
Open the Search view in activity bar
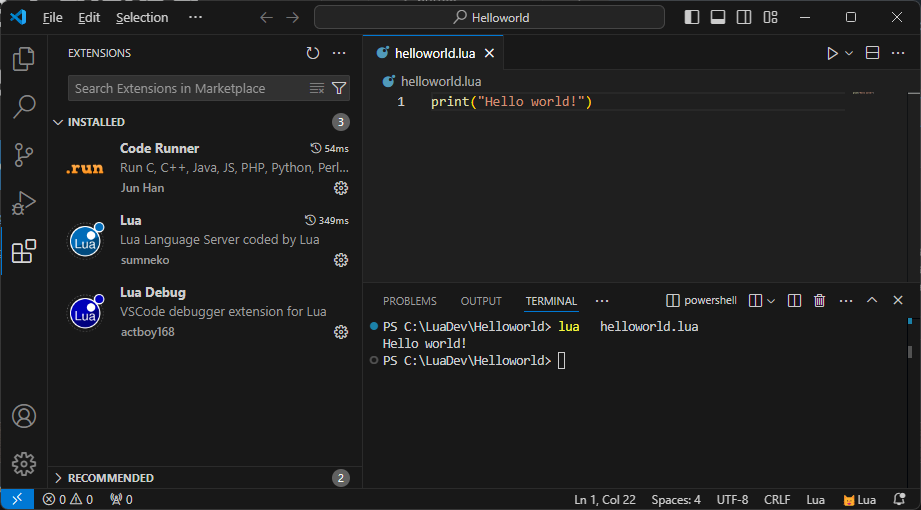pyautogui.click(x=23, y=107)
